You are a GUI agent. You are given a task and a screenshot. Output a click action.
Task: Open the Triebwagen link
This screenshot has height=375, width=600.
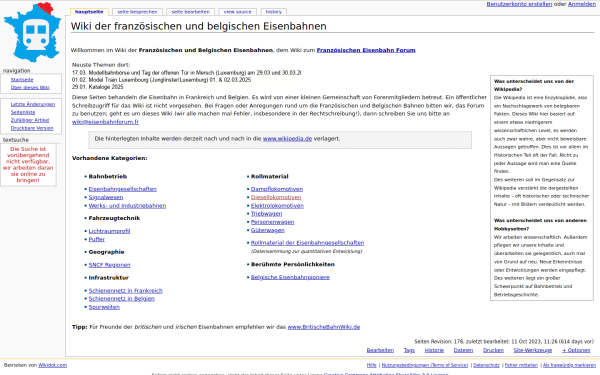pos(266,214)
